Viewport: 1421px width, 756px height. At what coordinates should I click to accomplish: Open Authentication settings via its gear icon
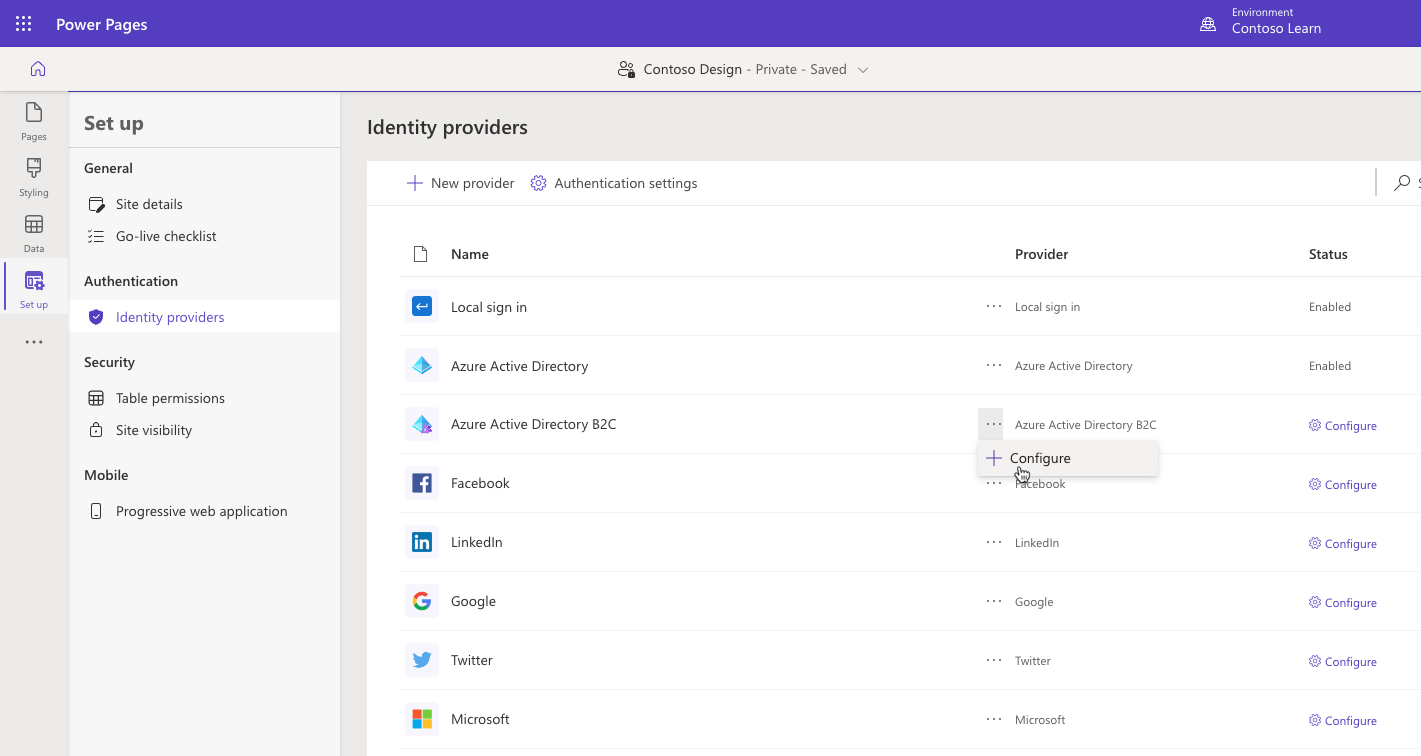coord(538,183)
